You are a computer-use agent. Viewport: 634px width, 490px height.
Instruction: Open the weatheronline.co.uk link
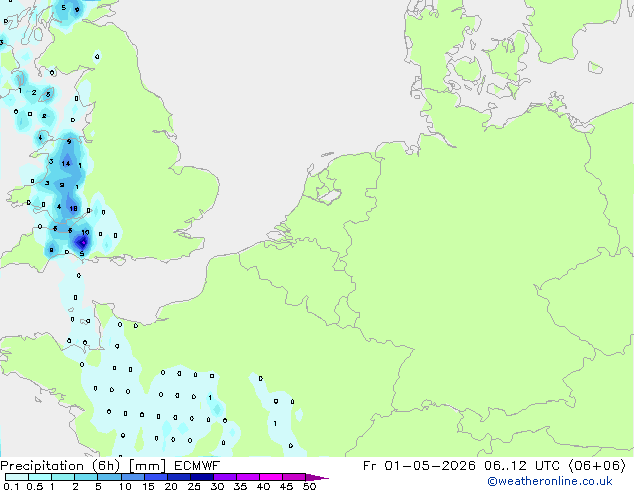coord(550,481)
